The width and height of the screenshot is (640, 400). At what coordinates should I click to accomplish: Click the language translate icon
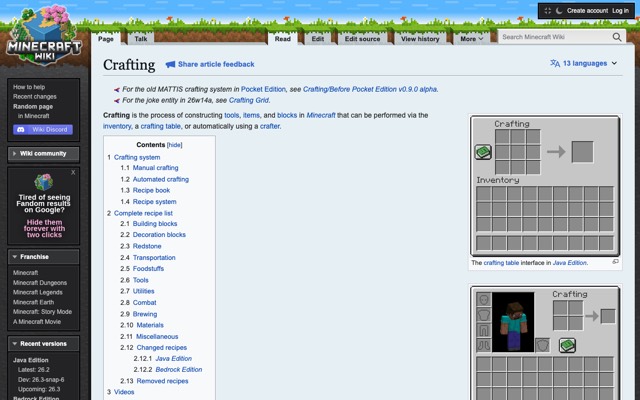[x=555, y=63]
